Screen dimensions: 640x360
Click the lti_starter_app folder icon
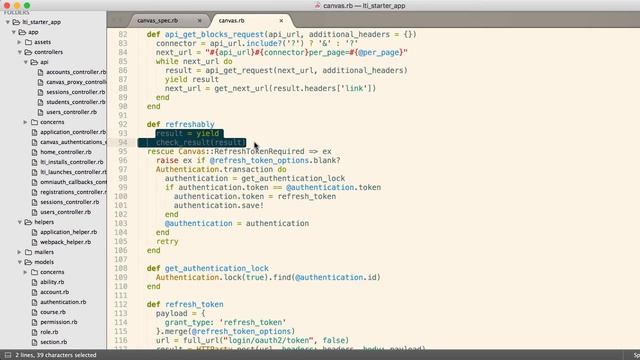click(16, 22)
